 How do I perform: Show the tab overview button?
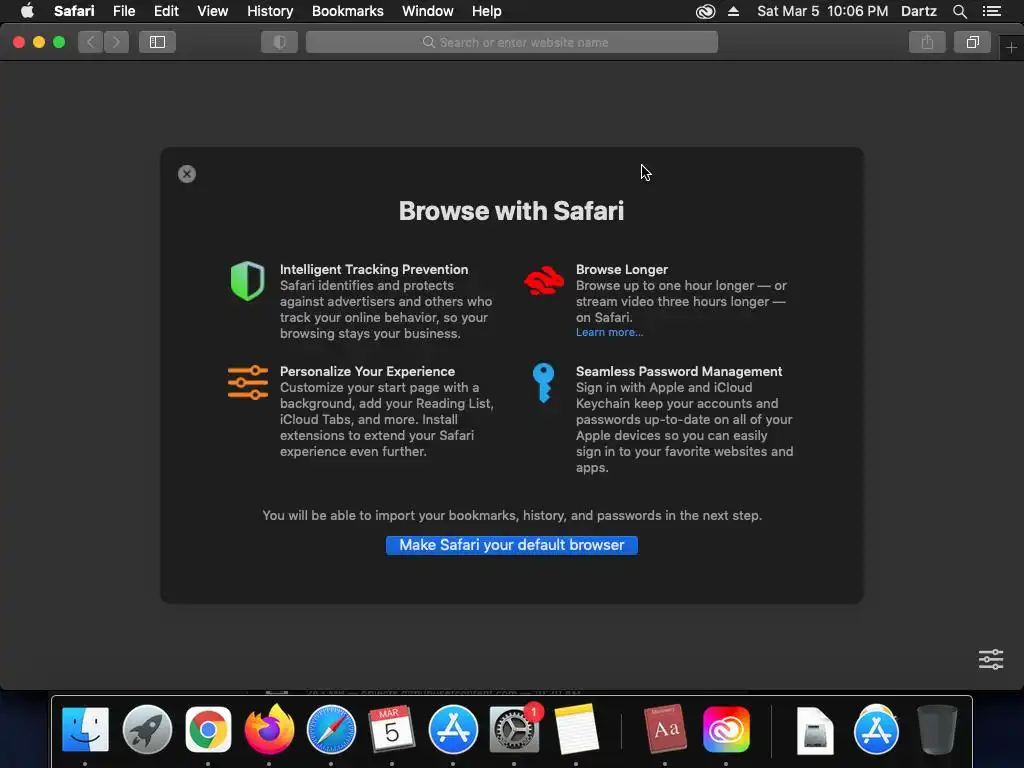pos(972,42)
